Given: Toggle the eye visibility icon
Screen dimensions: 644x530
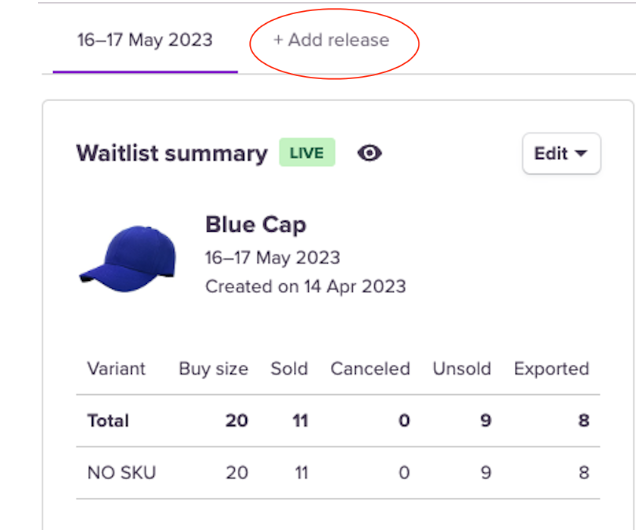Looking at the screenshot, I should coord(370,154).
